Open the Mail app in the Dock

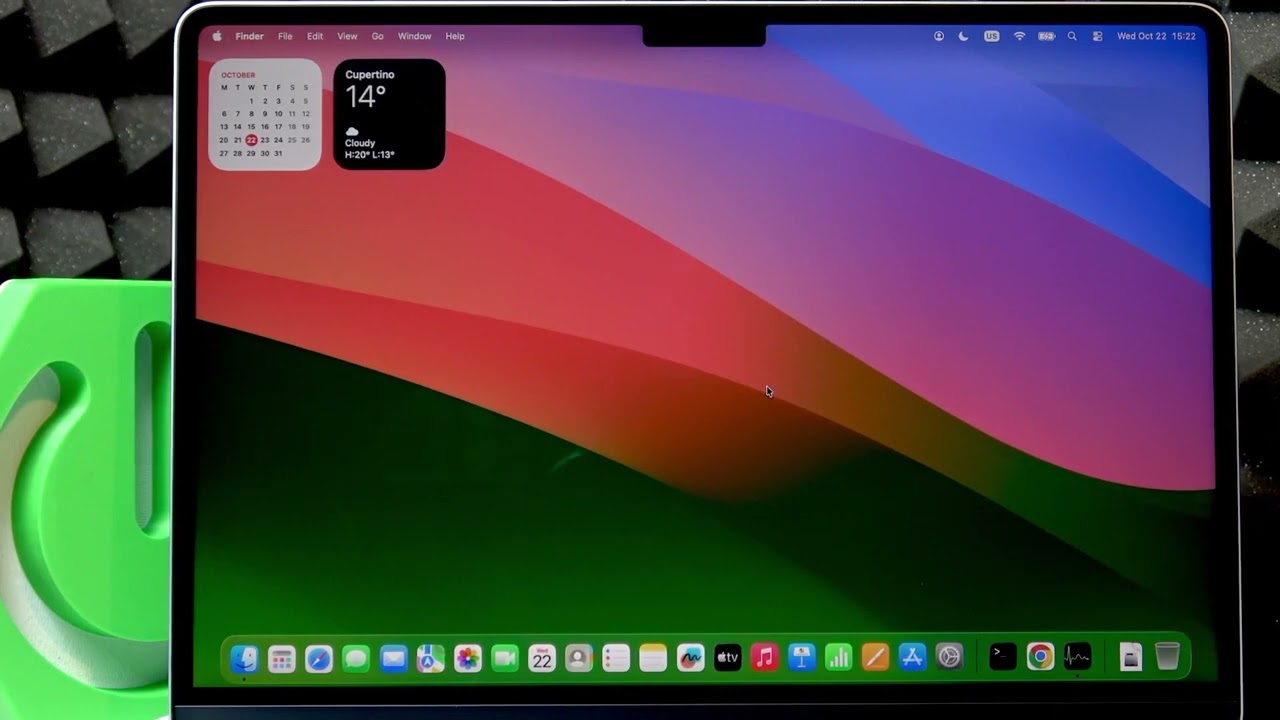[393, 658]
